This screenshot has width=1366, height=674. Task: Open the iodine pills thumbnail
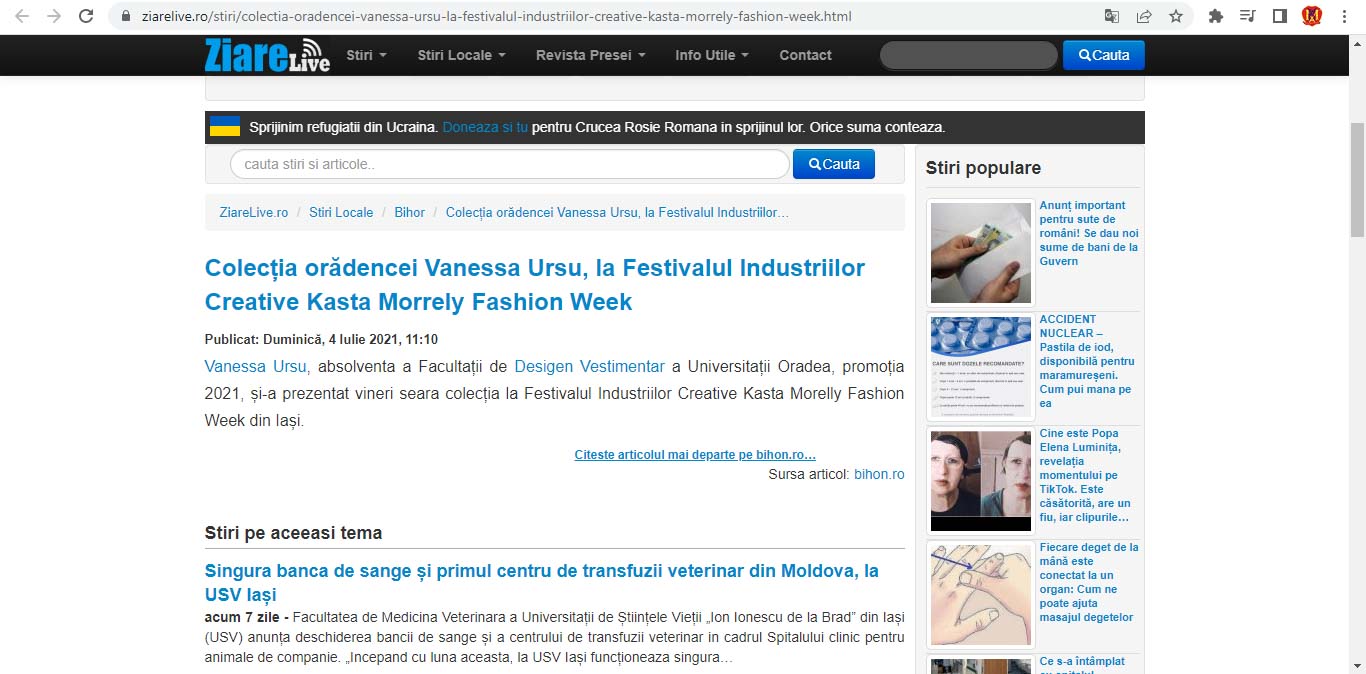[981, 367]
